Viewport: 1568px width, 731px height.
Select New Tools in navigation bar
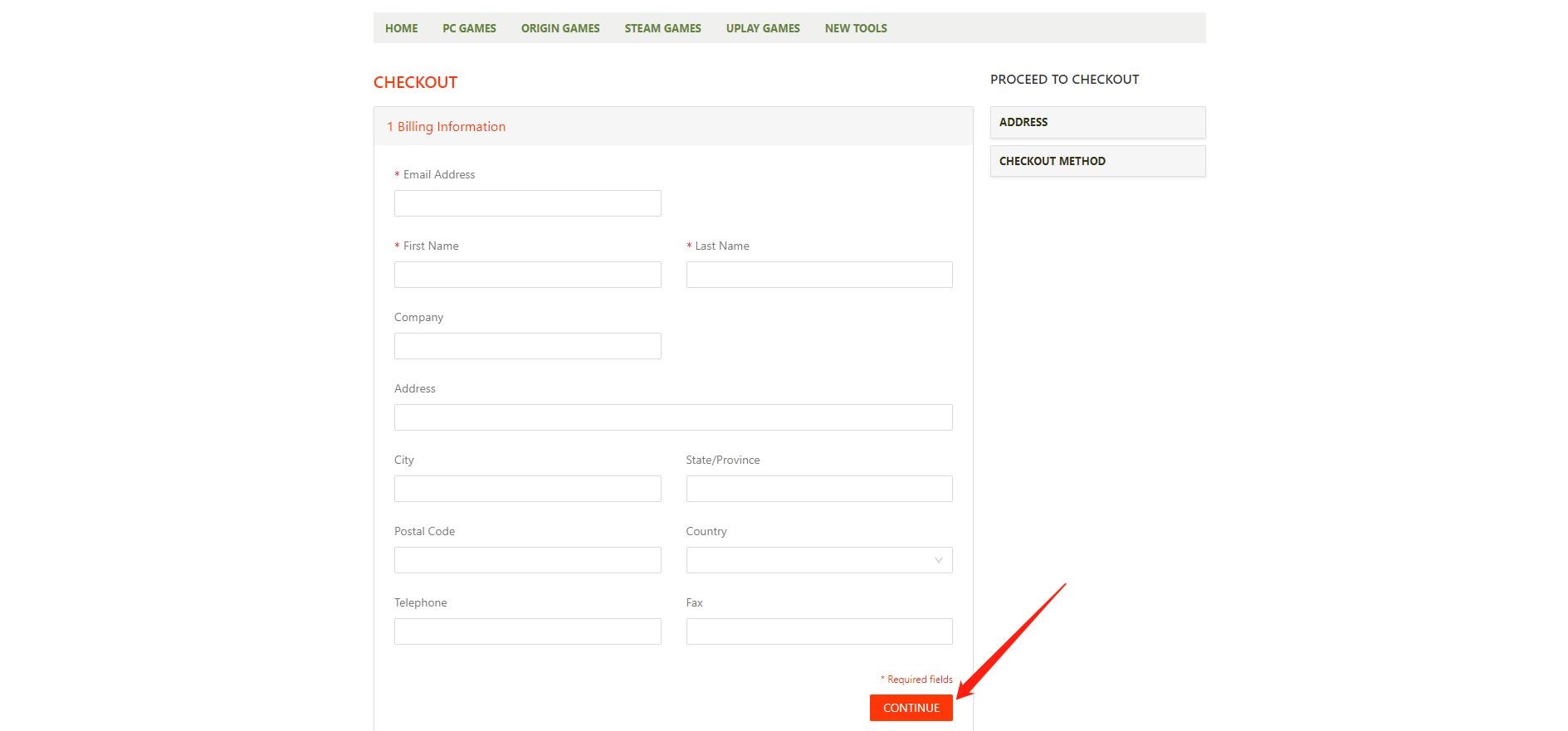[856, 28]
